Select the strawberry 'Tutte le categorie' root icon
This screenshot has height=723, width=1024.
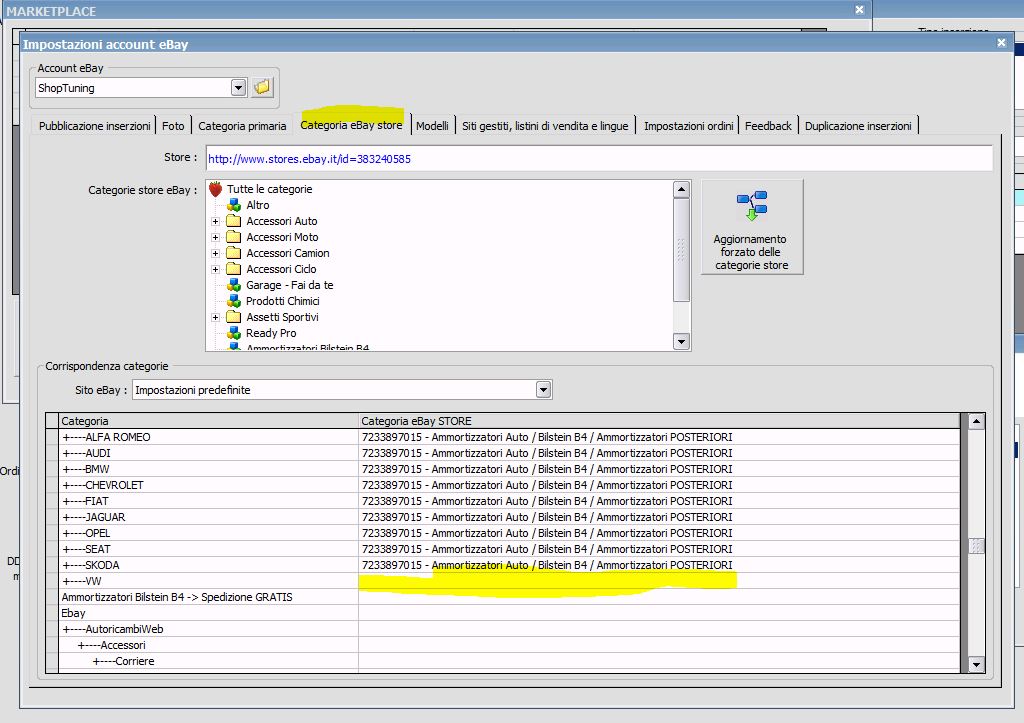click(x=215, y=189)
